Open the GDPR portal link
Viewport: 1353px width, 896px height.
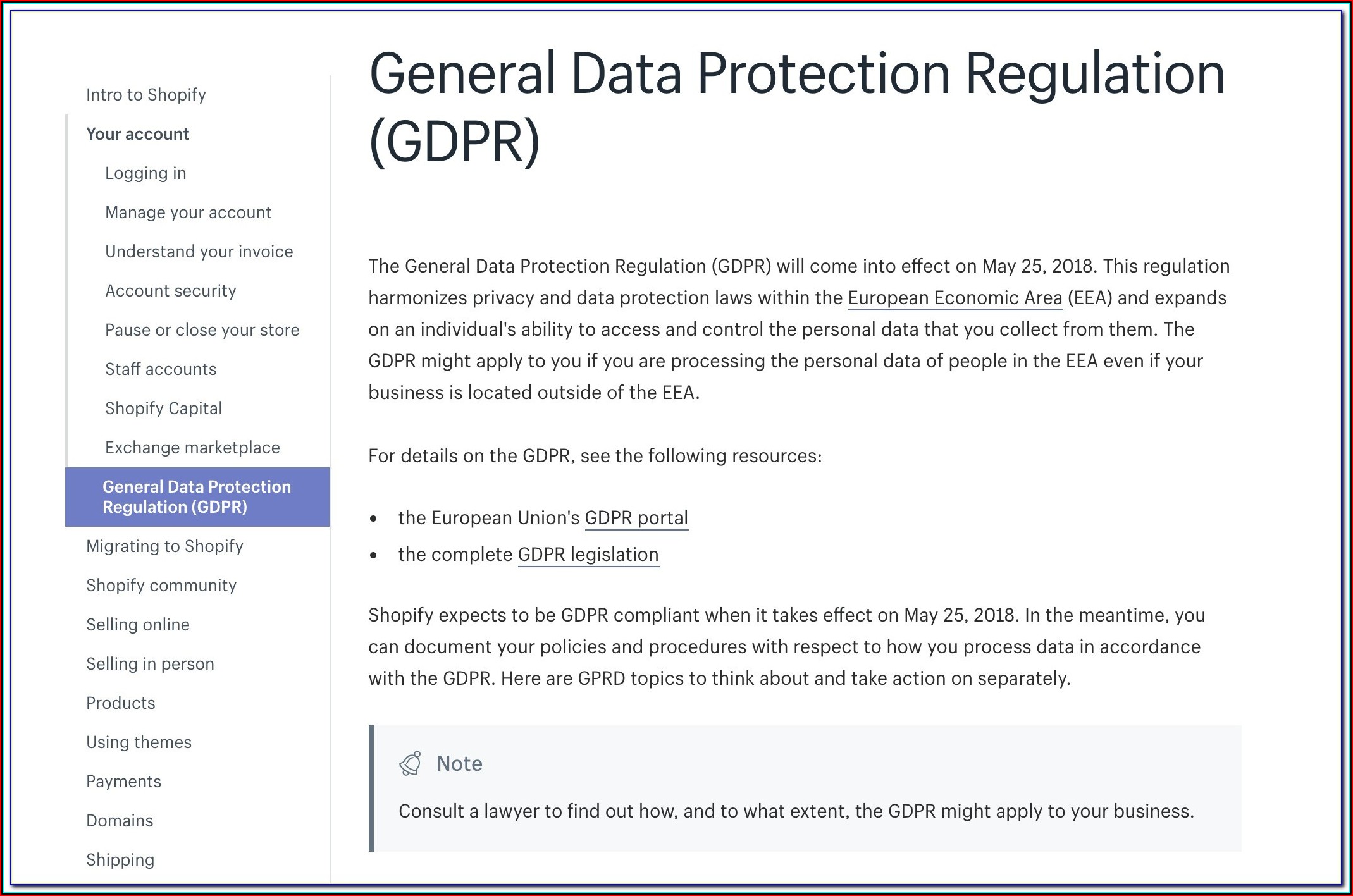[x=636, y=518]
